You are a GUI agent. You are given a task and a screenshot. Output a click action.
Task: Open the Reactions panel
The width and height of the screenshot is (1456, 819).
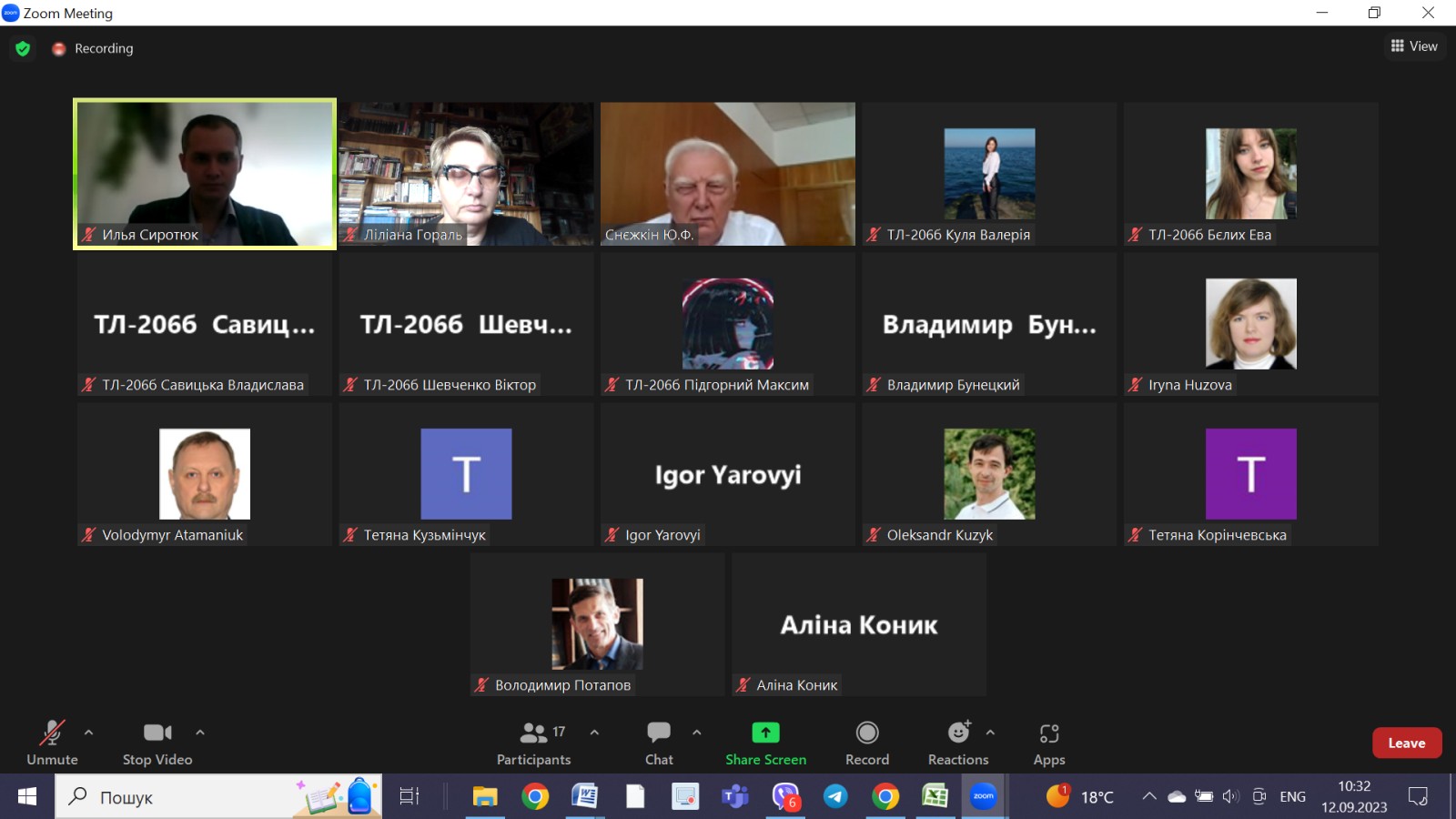[957, 742]
